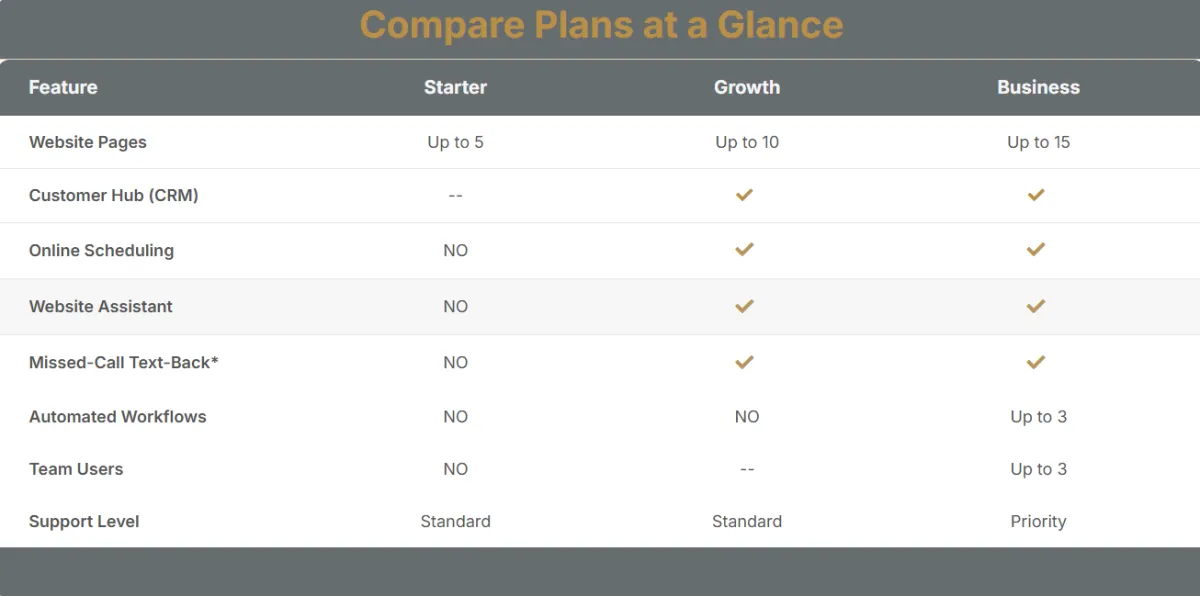The height and width of the screenshot is (596, 1200).
Task: Click Growth checkmark for Website Assistant
Action: [x=744, y=306]
